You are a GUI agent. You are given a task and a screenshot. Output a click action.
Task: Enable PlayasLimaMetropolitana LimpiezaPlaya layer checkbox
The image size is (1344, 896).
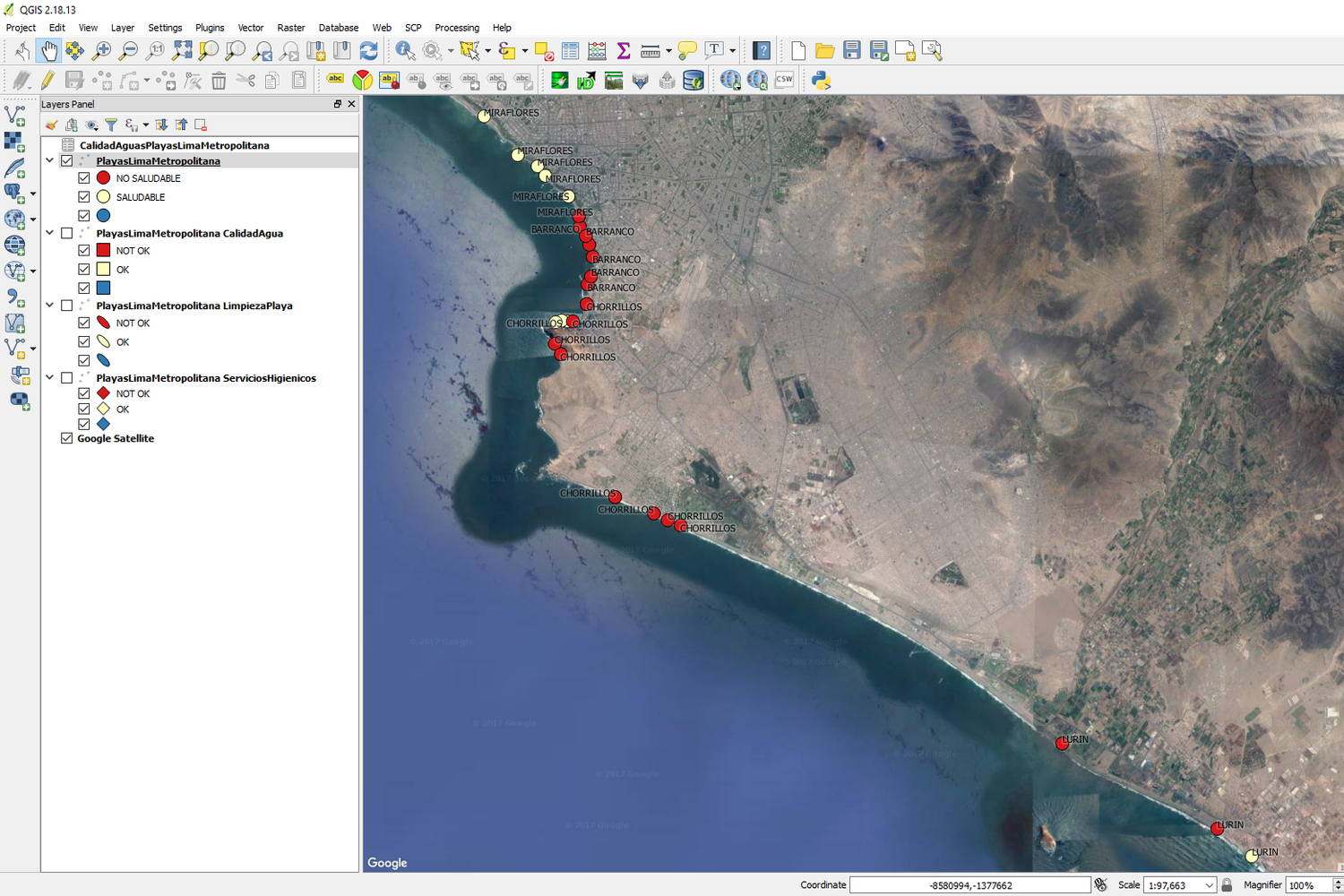tap(66, 306)
